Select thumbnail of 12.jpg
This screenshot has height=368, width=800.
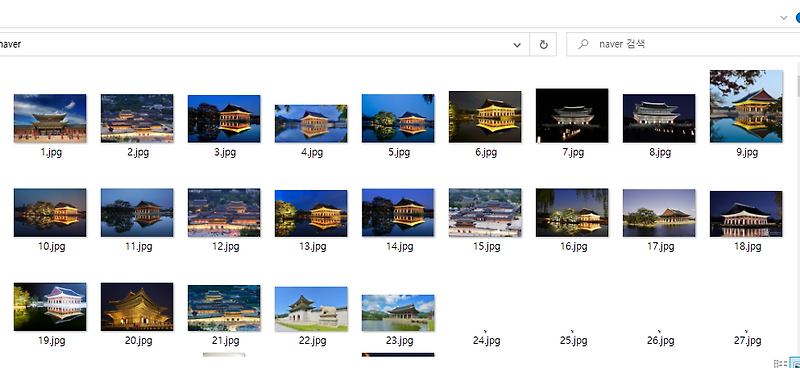(224, 213)
